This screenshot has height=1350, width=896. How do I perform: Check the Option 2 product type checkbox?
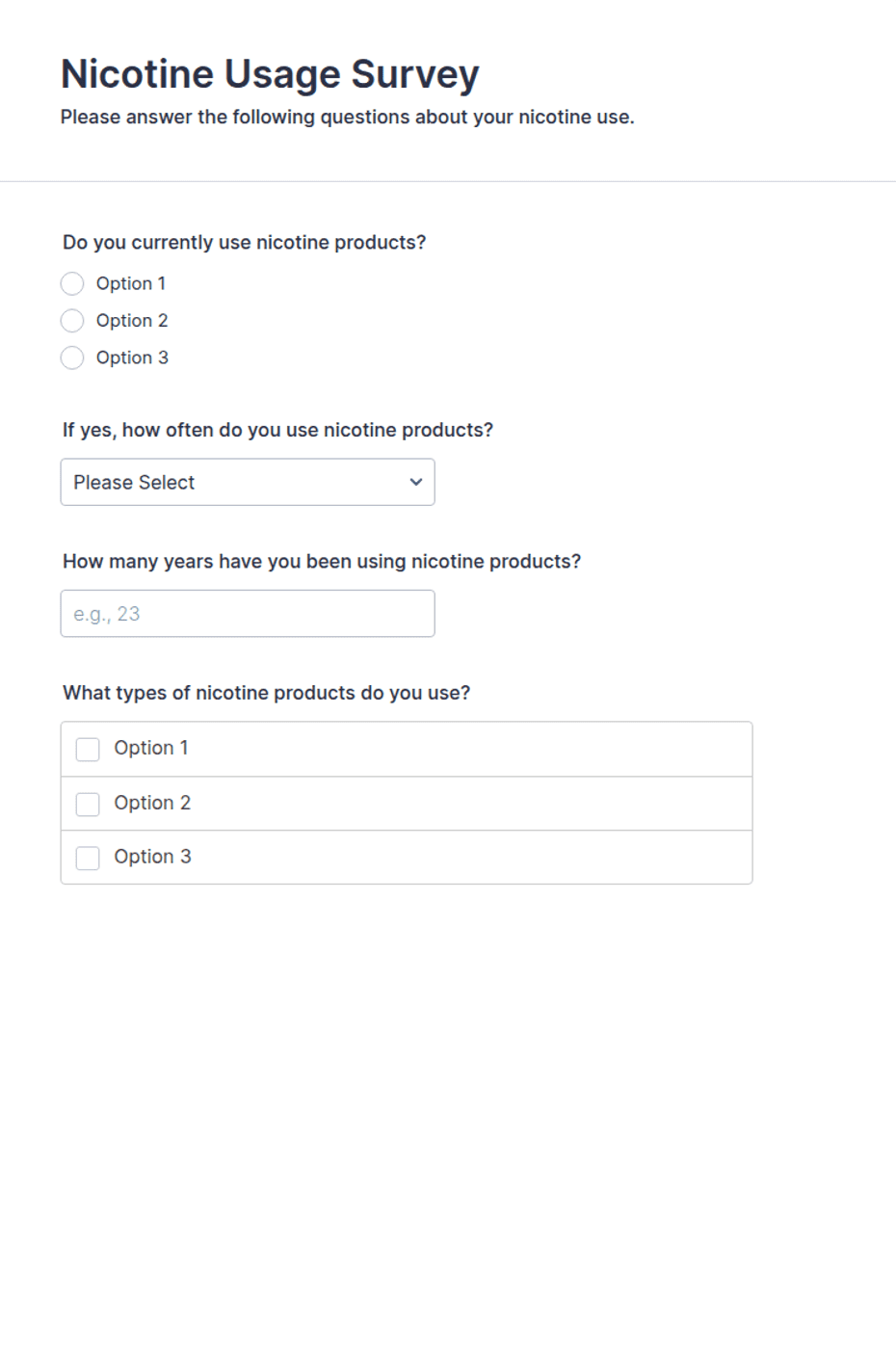point(88,804)
